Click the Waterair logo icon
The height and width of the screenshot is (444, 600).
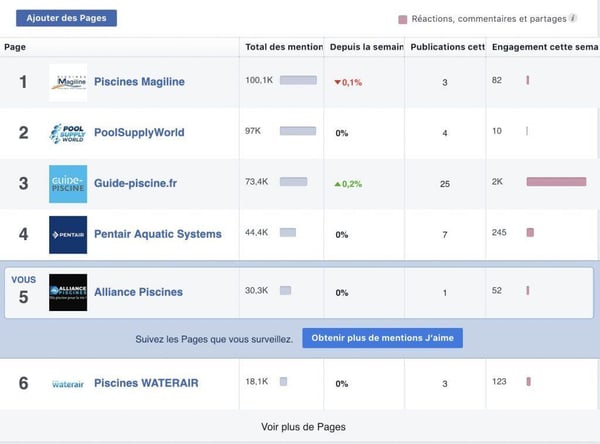(68, 384)
